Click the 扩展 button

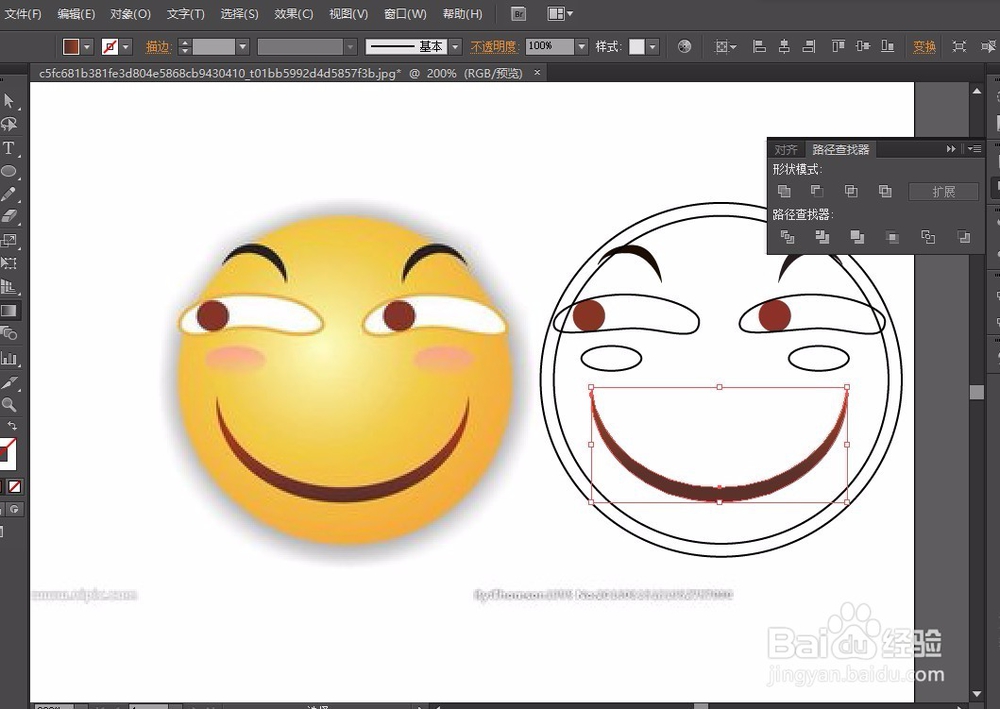(x=943, y=191)
